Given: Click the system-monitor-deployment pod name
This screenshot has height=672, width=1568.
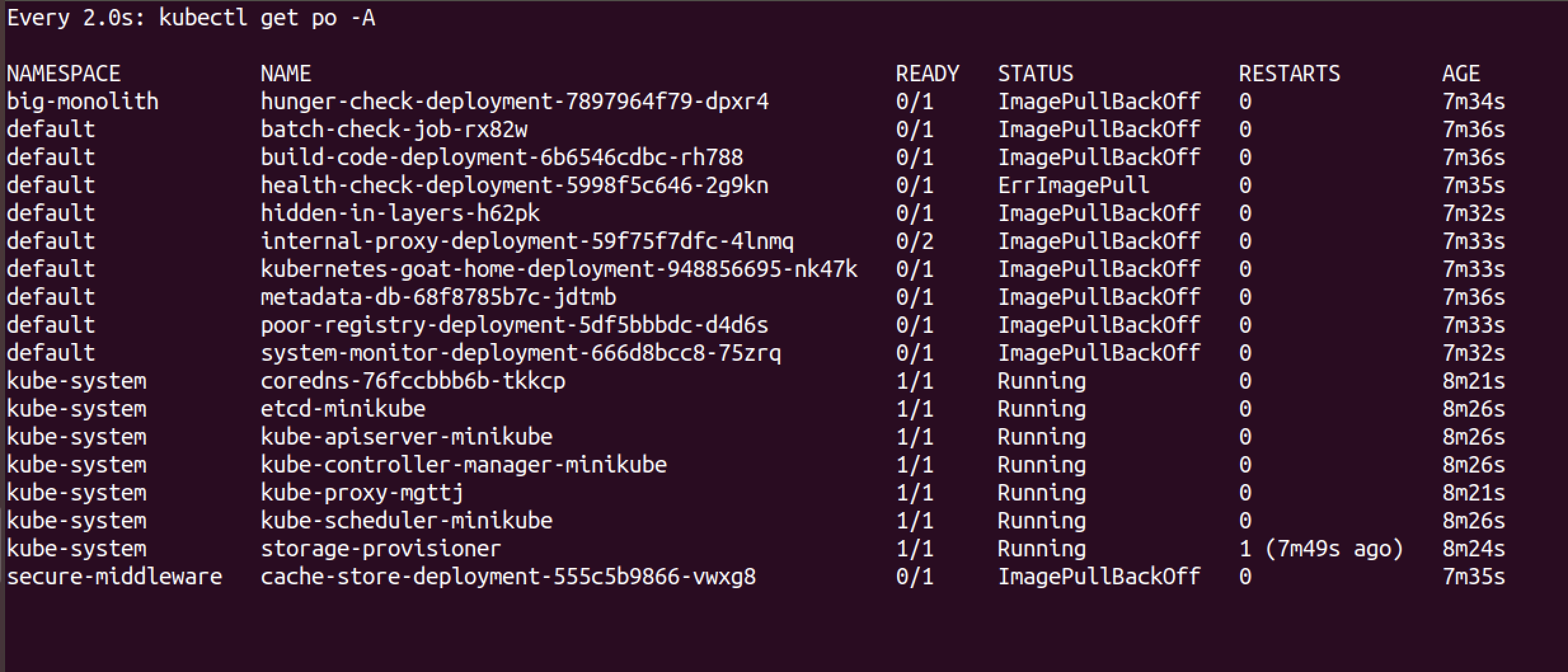Looking at the screenshot, I should [521, 353].
